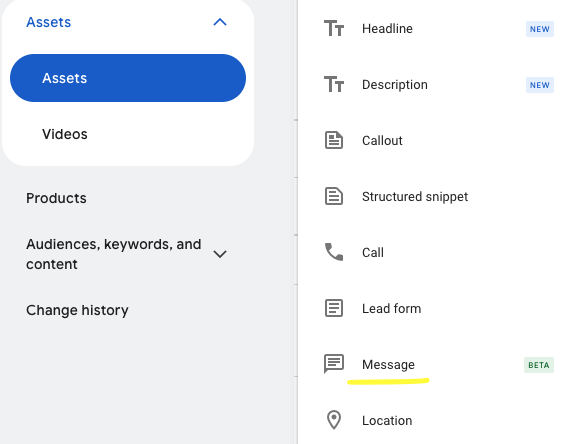The width and height of the screenshot is (578, 444).
Task: Click the Lead form icon
Action: point(334,308)
